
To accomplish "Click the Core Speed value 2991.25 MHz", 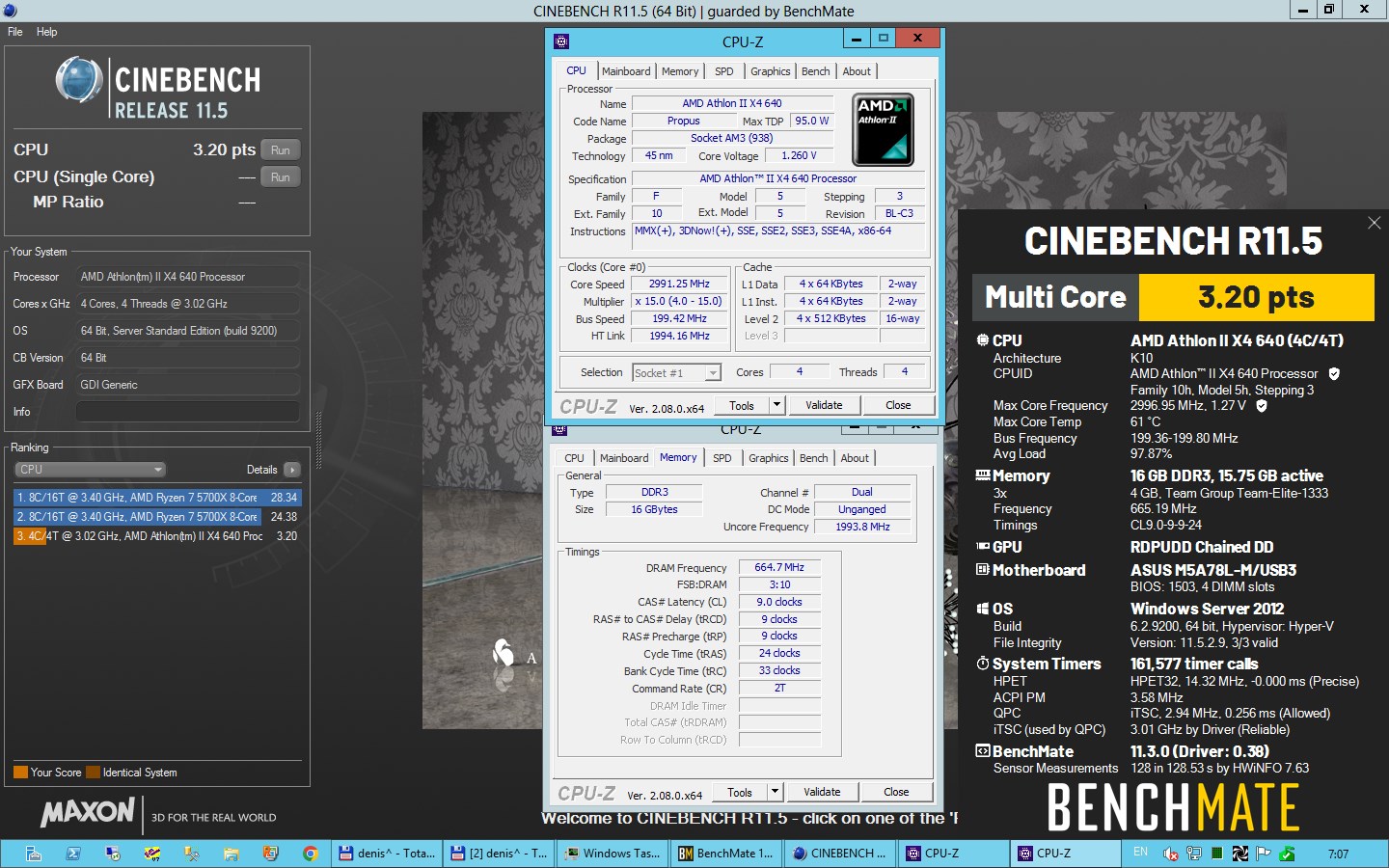I will [679, 284].
